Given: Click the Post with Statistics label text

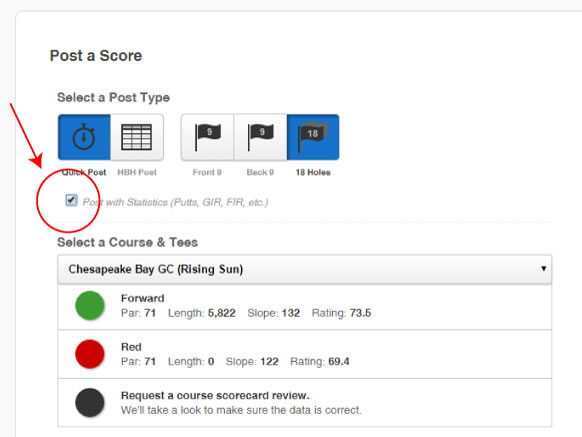Looking at the screenshot, I should point(175,202).
